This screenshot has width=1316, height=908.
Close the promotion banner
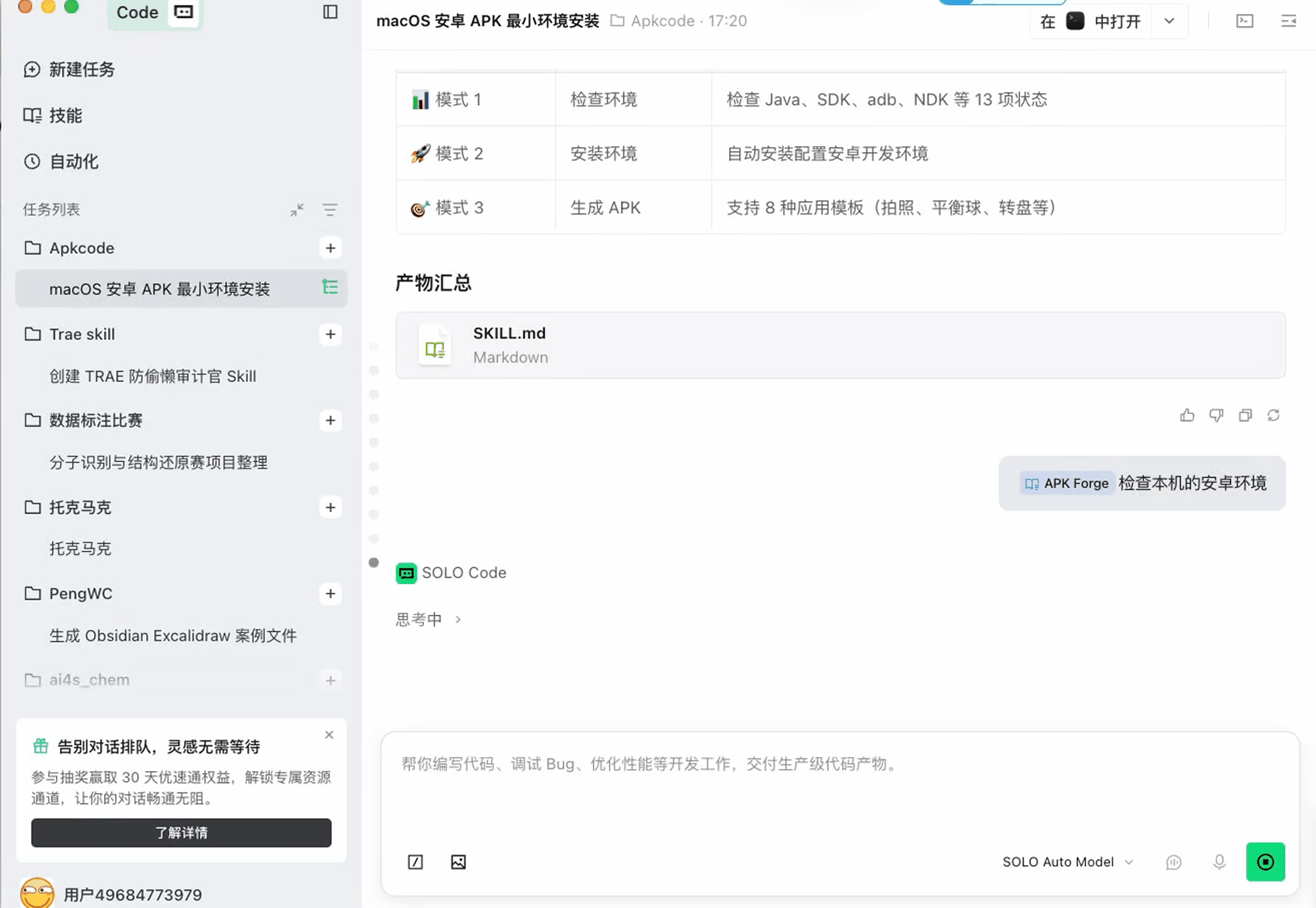click(329, 735)
